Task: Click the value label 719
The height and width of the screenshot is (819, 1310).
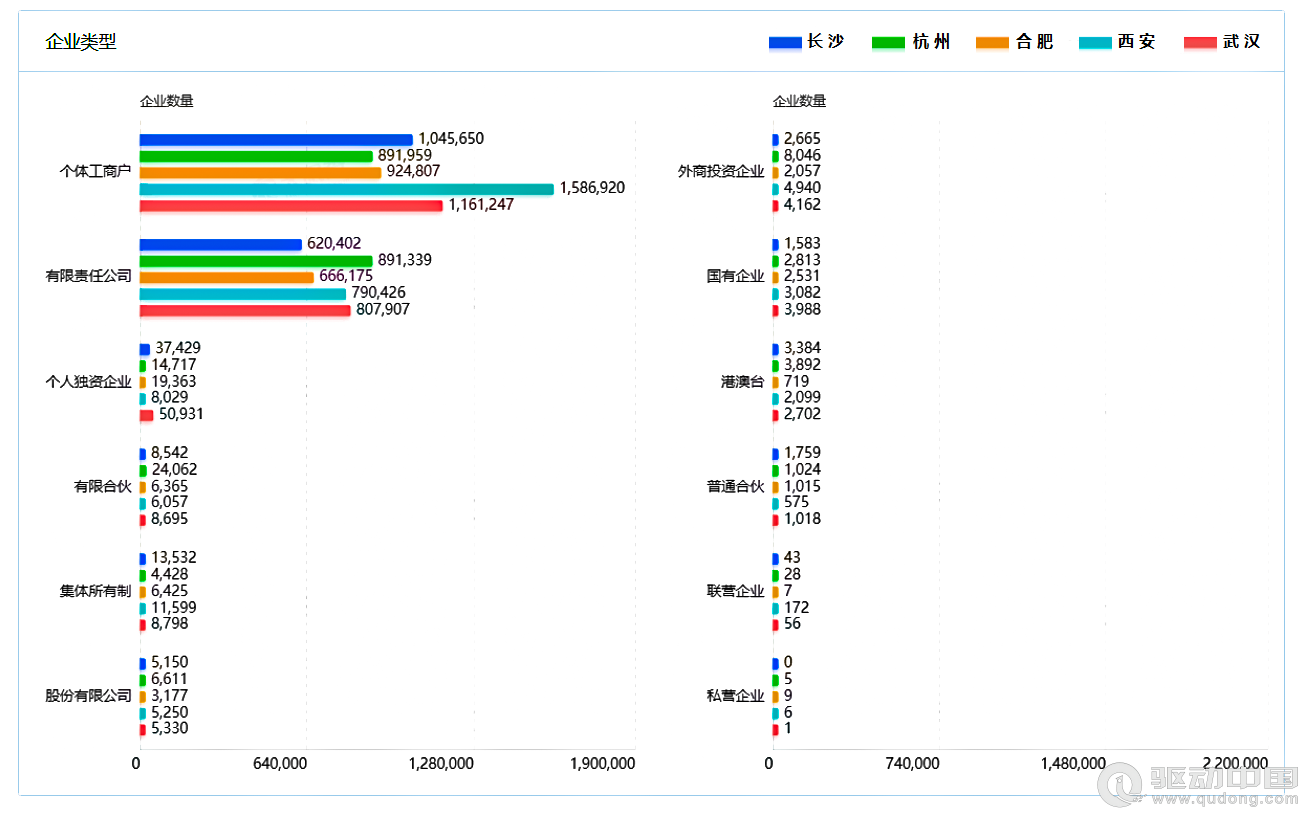Action: point(796,382)
